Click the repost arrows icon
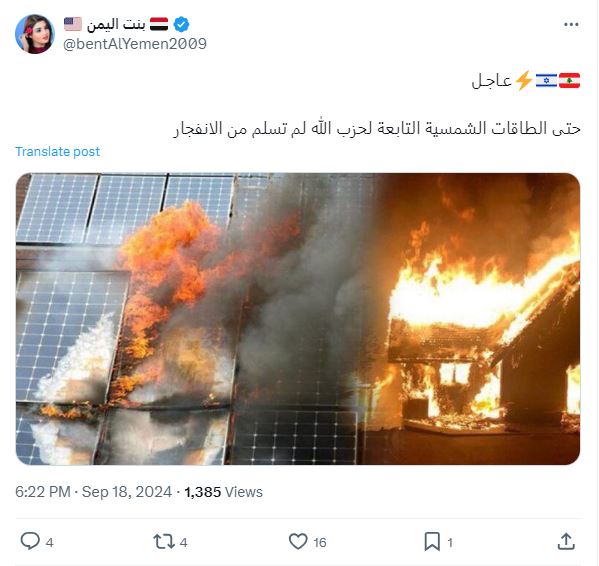 pyautogui.click(x=164, y=542)
